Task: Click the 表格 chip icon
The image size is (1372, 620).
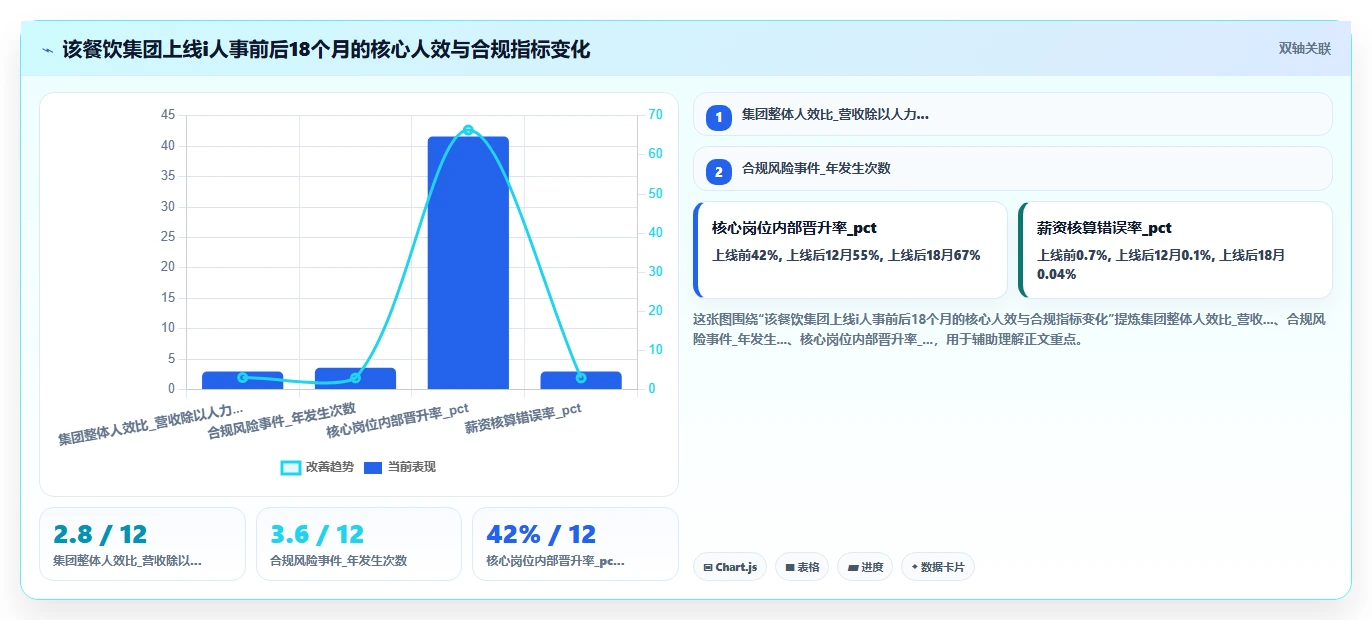Action: click(x=789, y=568)
